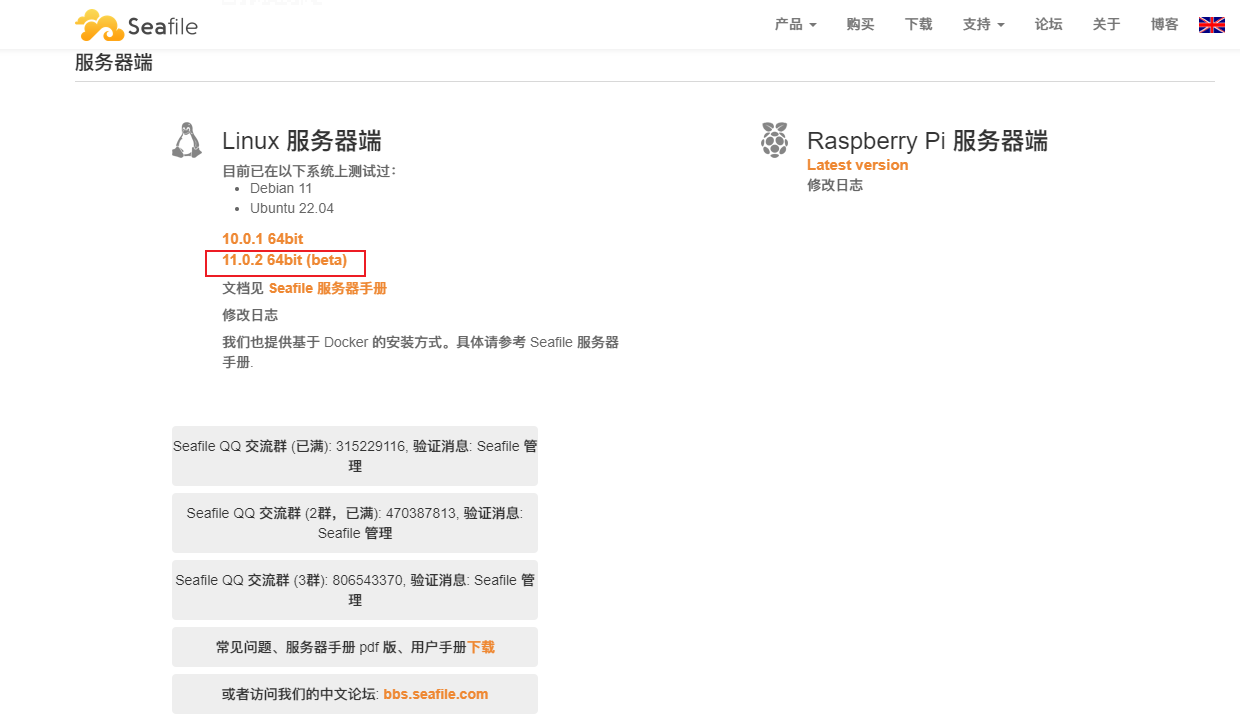Open the 博客 page
Screen dimensions: 1240x726
1165,25
